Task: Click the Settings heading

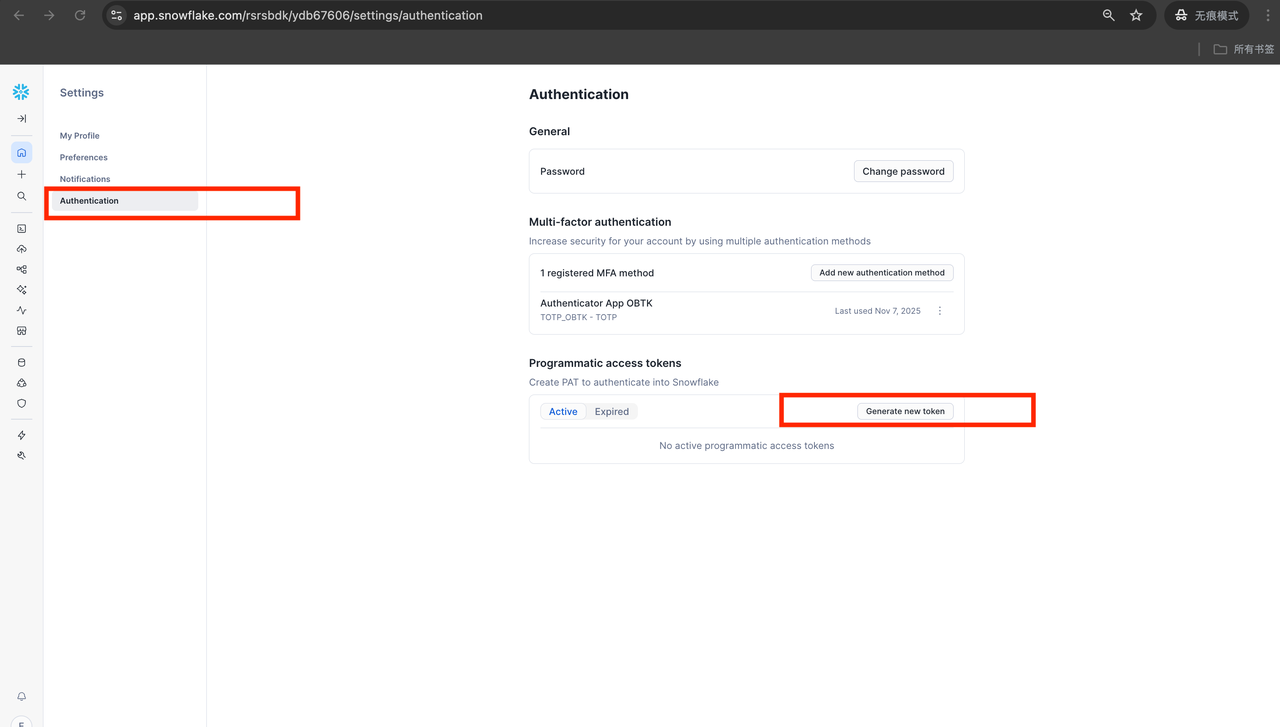Action: (82, 93)
